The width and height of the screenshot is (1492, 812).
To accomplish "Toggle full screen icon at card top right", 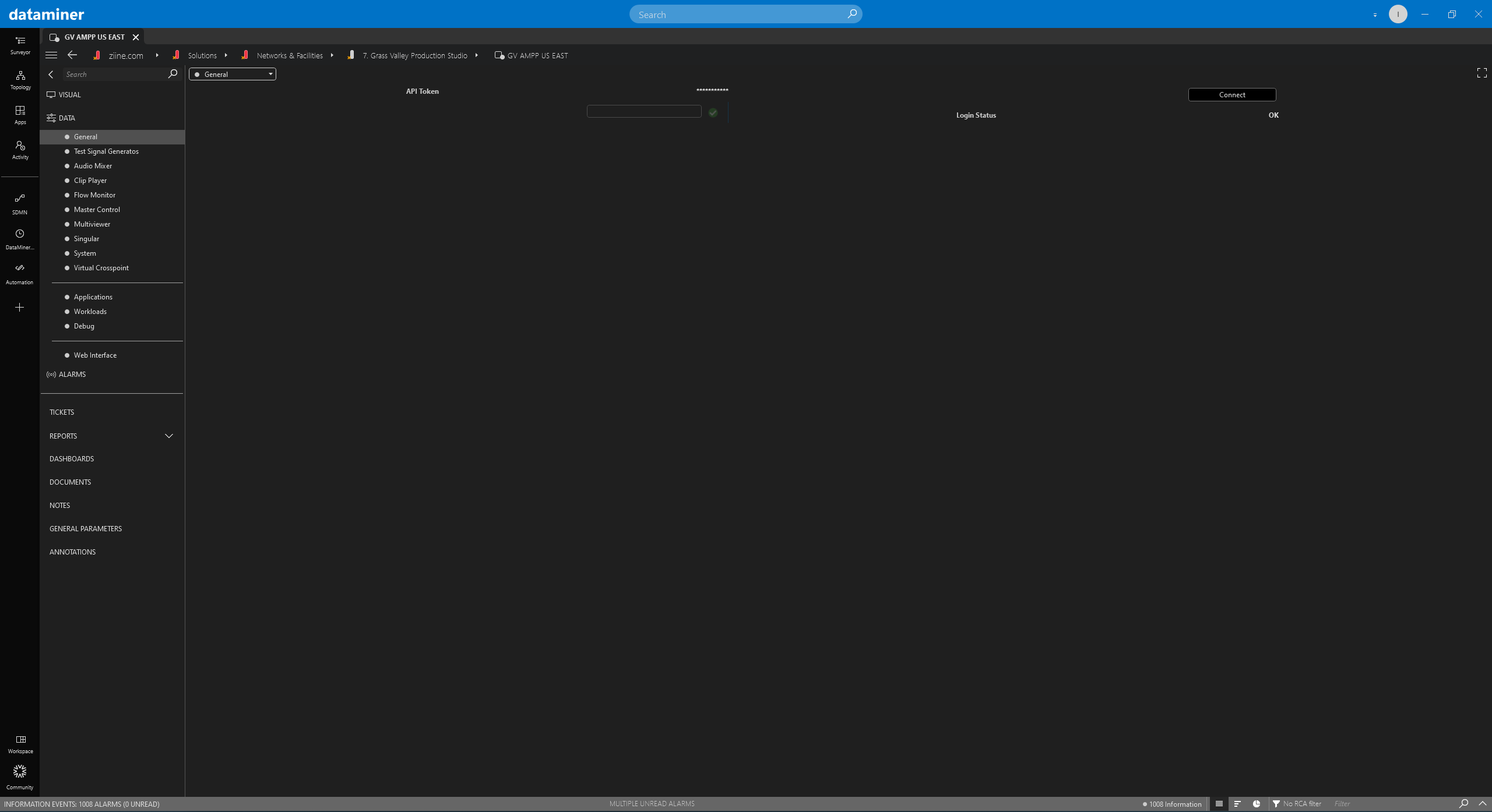I will (1482, 73).
